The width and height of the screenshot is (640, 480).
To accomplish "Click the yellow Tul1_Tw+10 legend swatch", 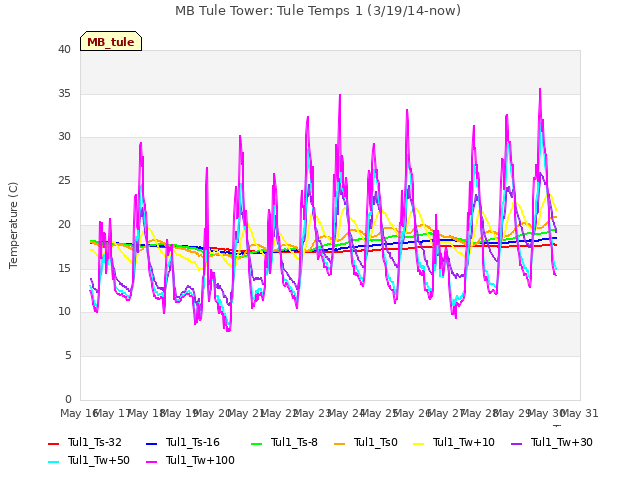I will tap(419, 444).
